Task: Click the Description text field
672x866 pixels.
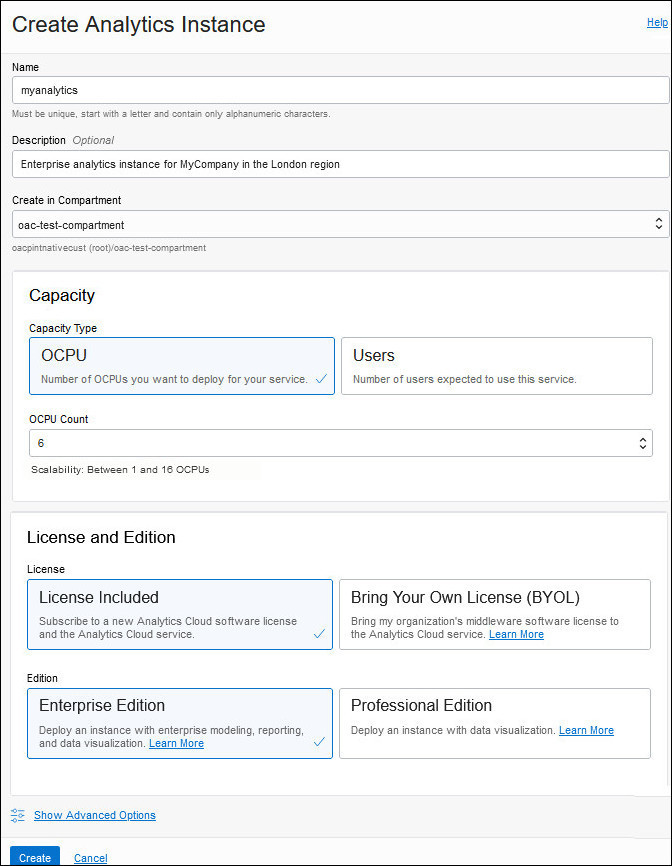Action: [342, 163]
